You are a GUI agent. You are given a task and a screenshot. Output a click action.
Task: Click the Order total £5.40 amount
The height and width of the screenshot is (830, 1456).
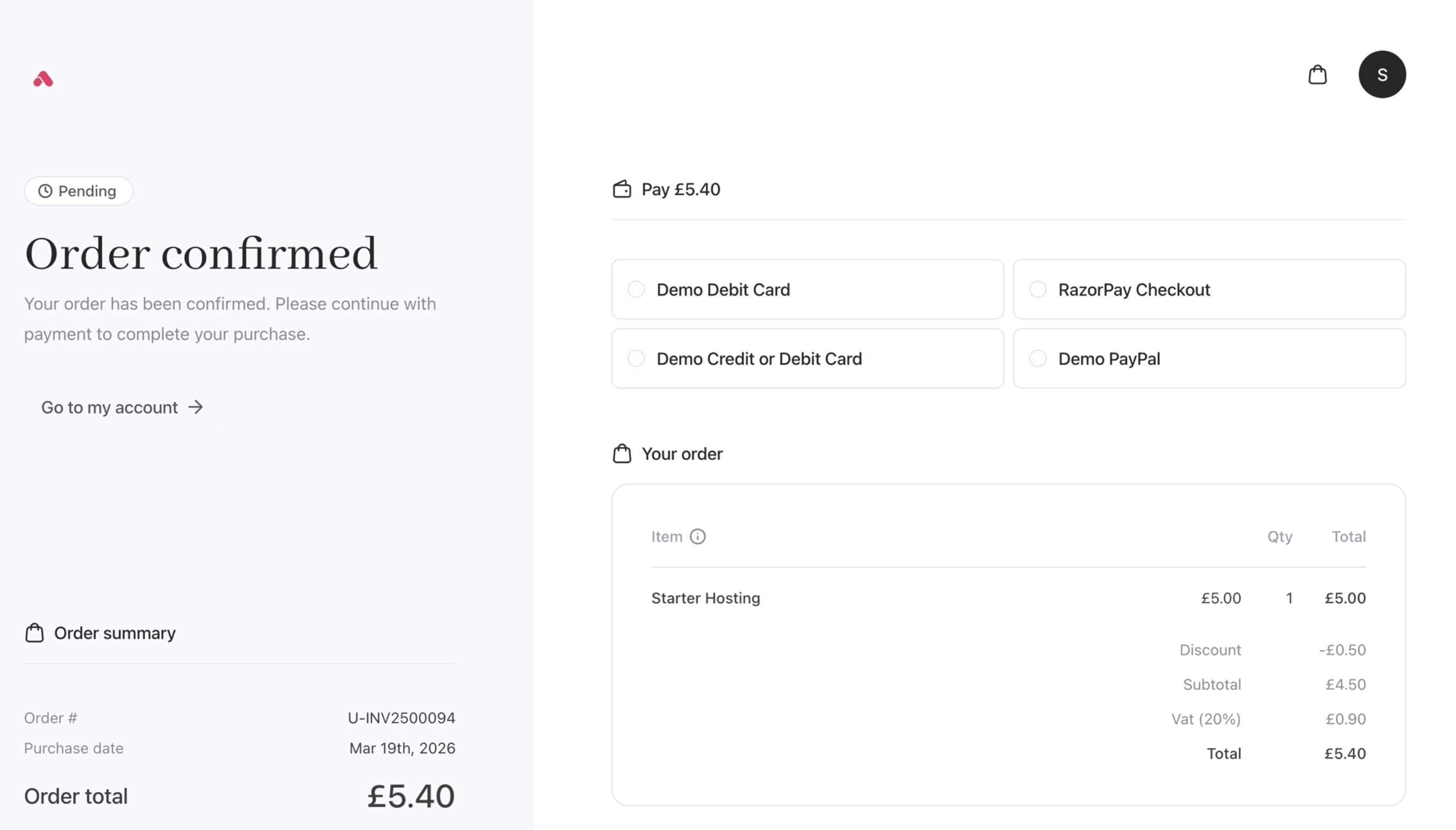(410, 796)
